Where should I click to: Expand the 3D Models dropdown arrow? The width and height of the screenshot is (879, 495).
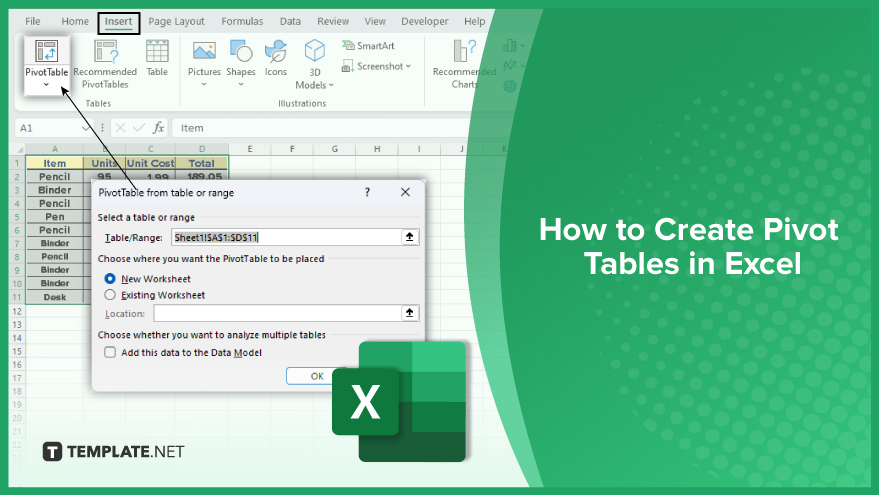pos(331,85)
